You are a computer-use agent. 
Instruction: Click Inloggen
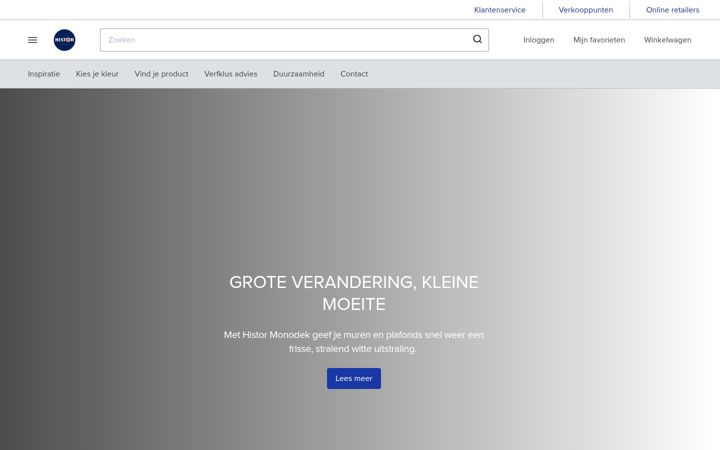(x=539, y=40)
